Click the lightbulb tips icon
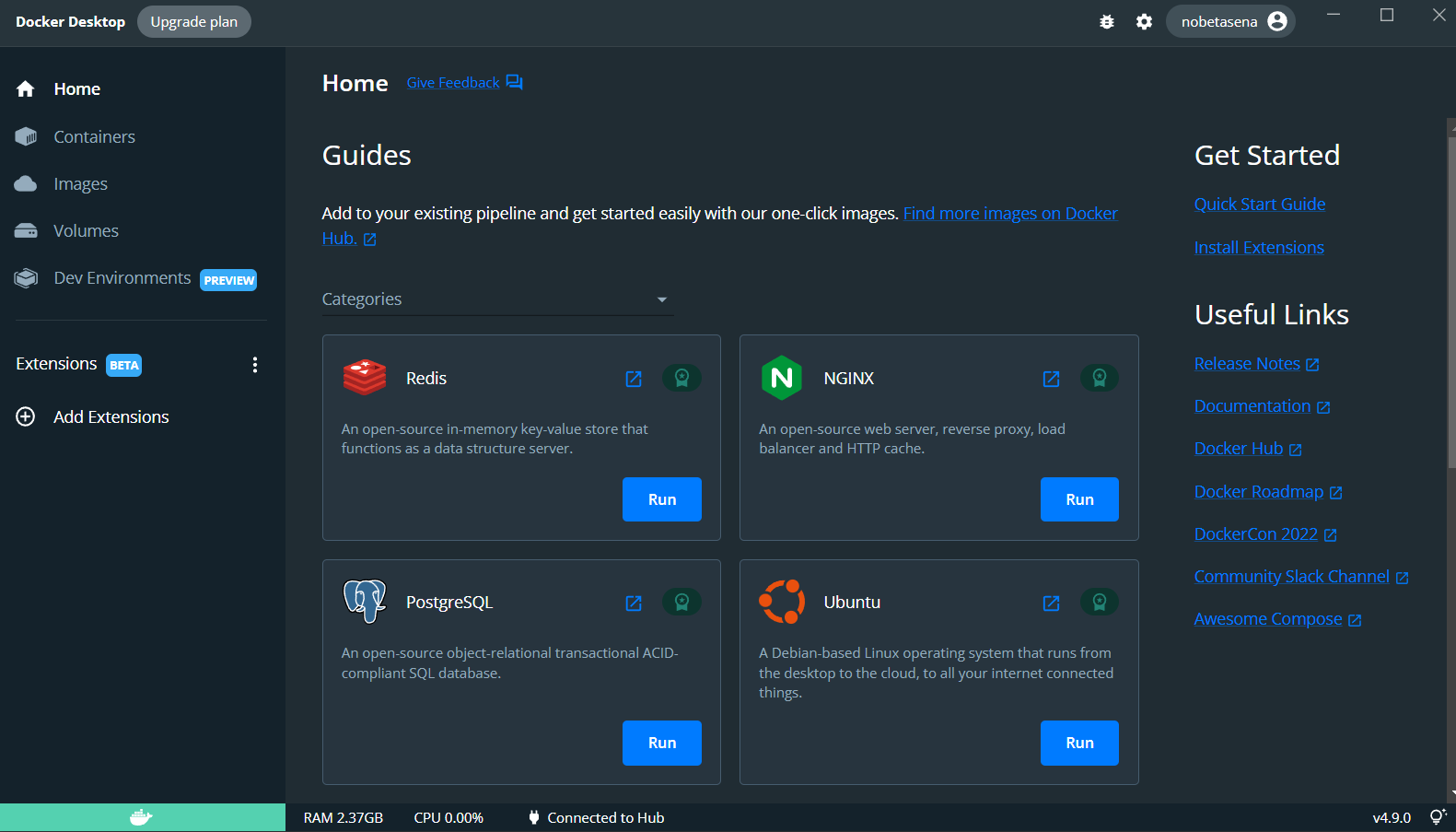 [x=1437, y=817]
